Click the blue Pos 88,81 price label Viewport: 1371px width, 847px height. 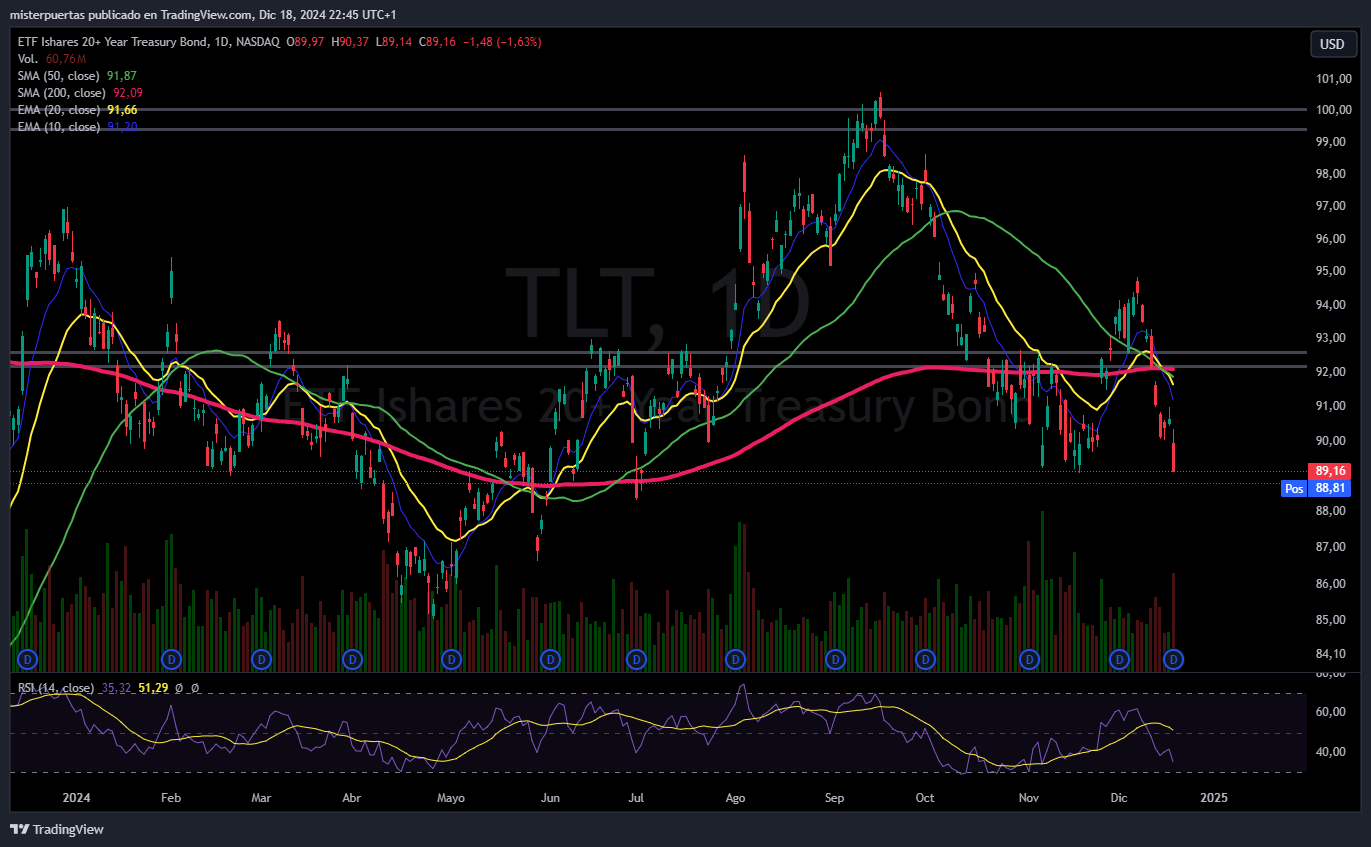[1316, 488]
